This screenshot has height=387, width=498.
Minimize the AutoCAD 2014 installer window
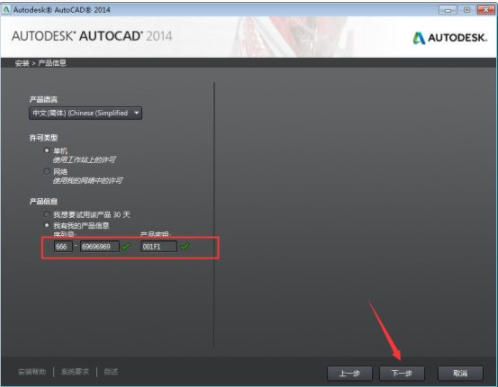coord(448,10)
